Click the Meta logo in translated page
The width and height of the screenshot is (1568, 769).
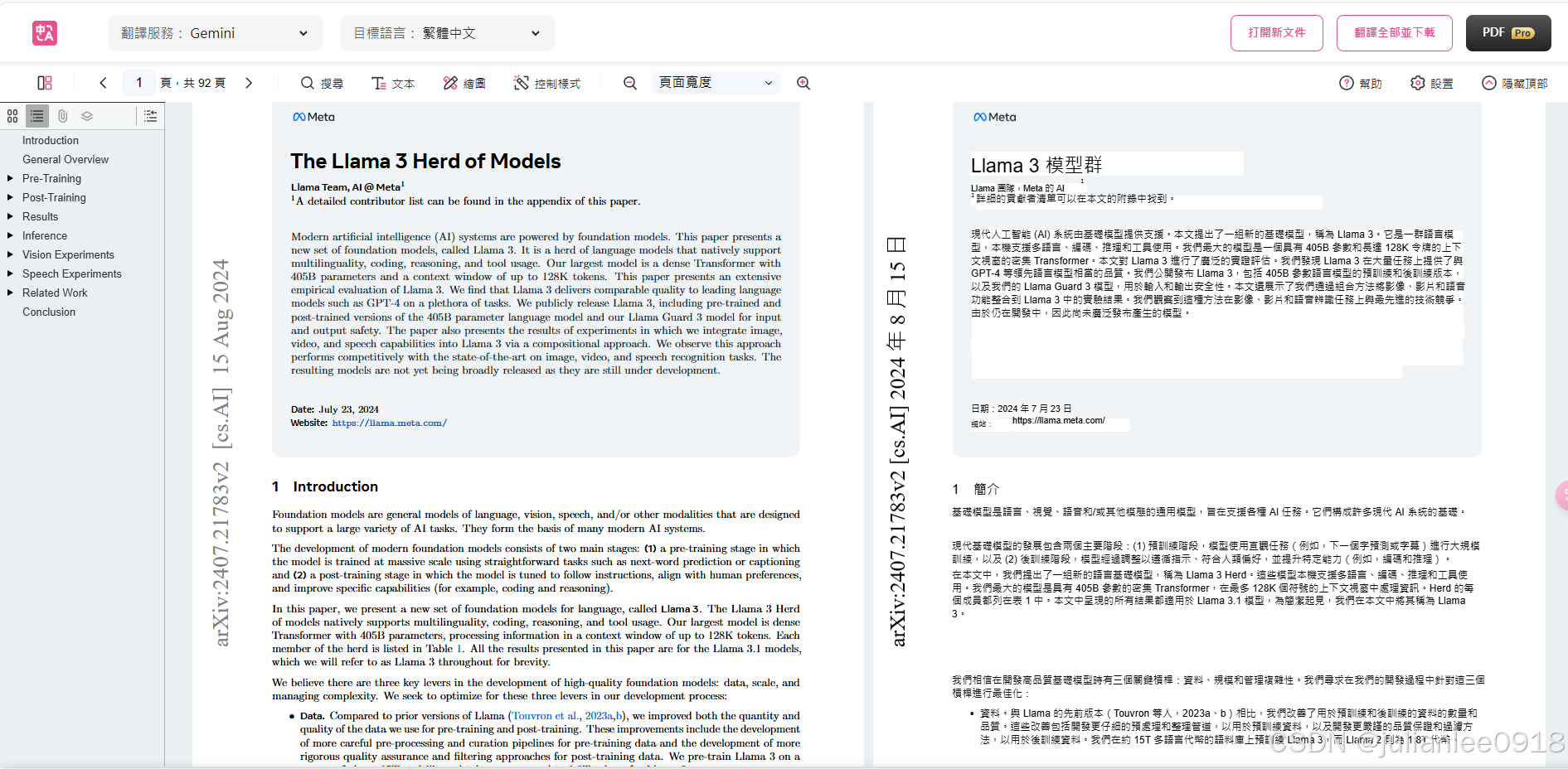[x=994, y=117]
